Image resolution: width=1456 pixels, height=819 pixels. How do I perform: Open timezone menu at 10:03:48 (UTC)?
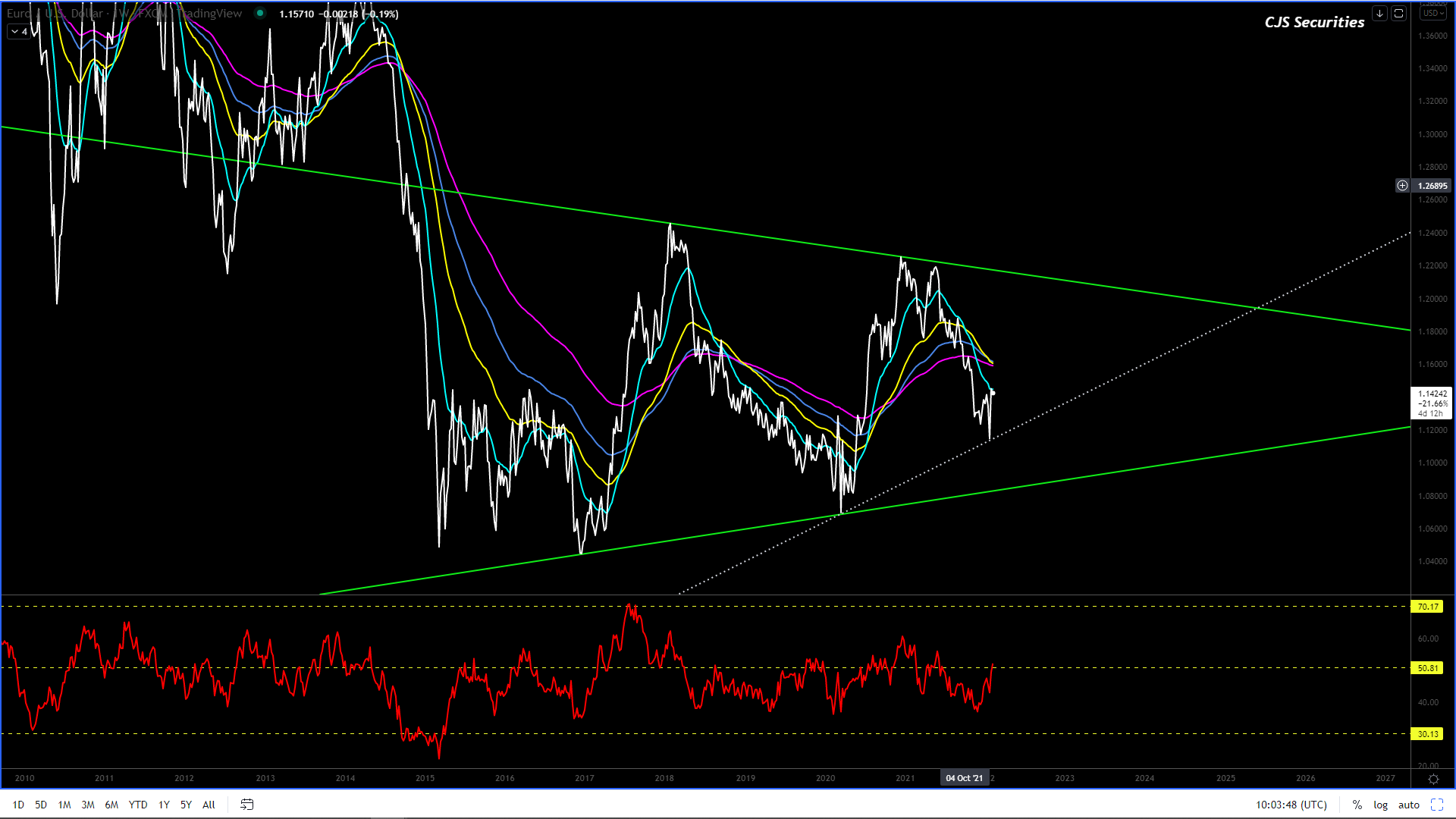[x=1291, y=805]
